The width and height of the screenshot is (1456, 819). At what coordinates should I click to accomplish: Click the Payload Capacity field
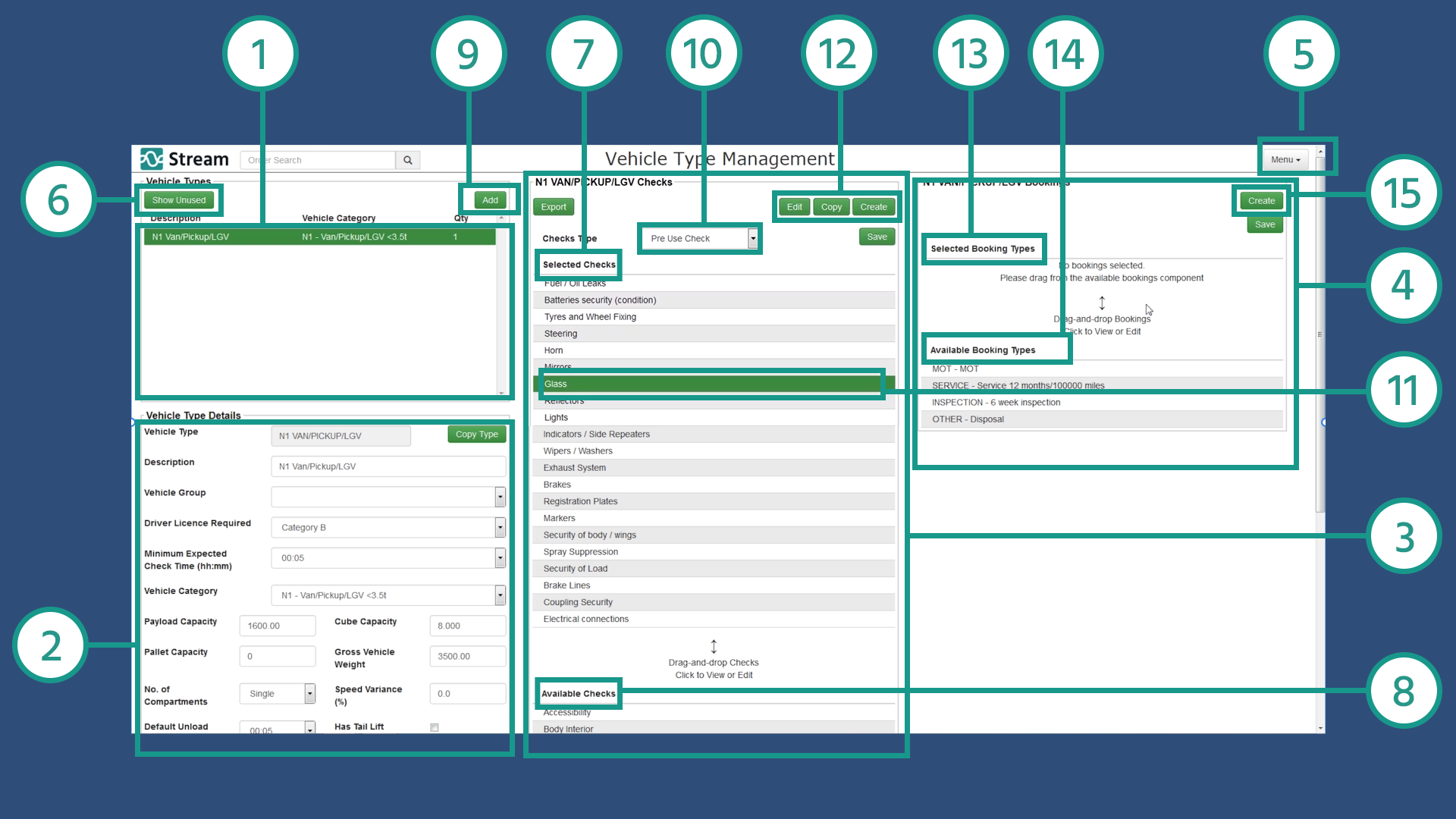(x=278, y=626)
